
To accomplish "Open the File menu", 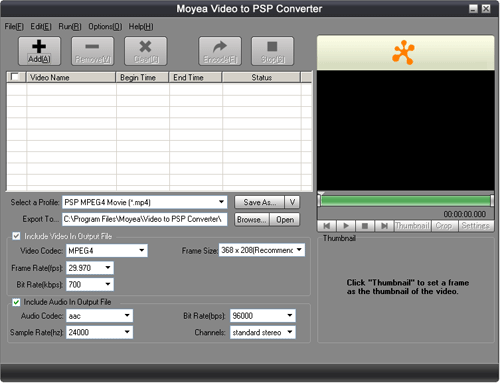I will point(14,27).
